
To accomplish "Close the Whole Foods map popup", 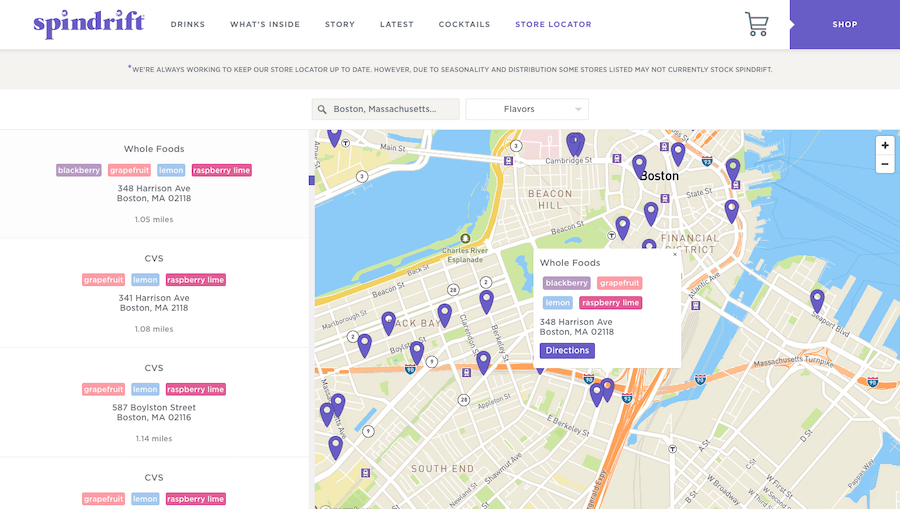I will click(674, 255).
